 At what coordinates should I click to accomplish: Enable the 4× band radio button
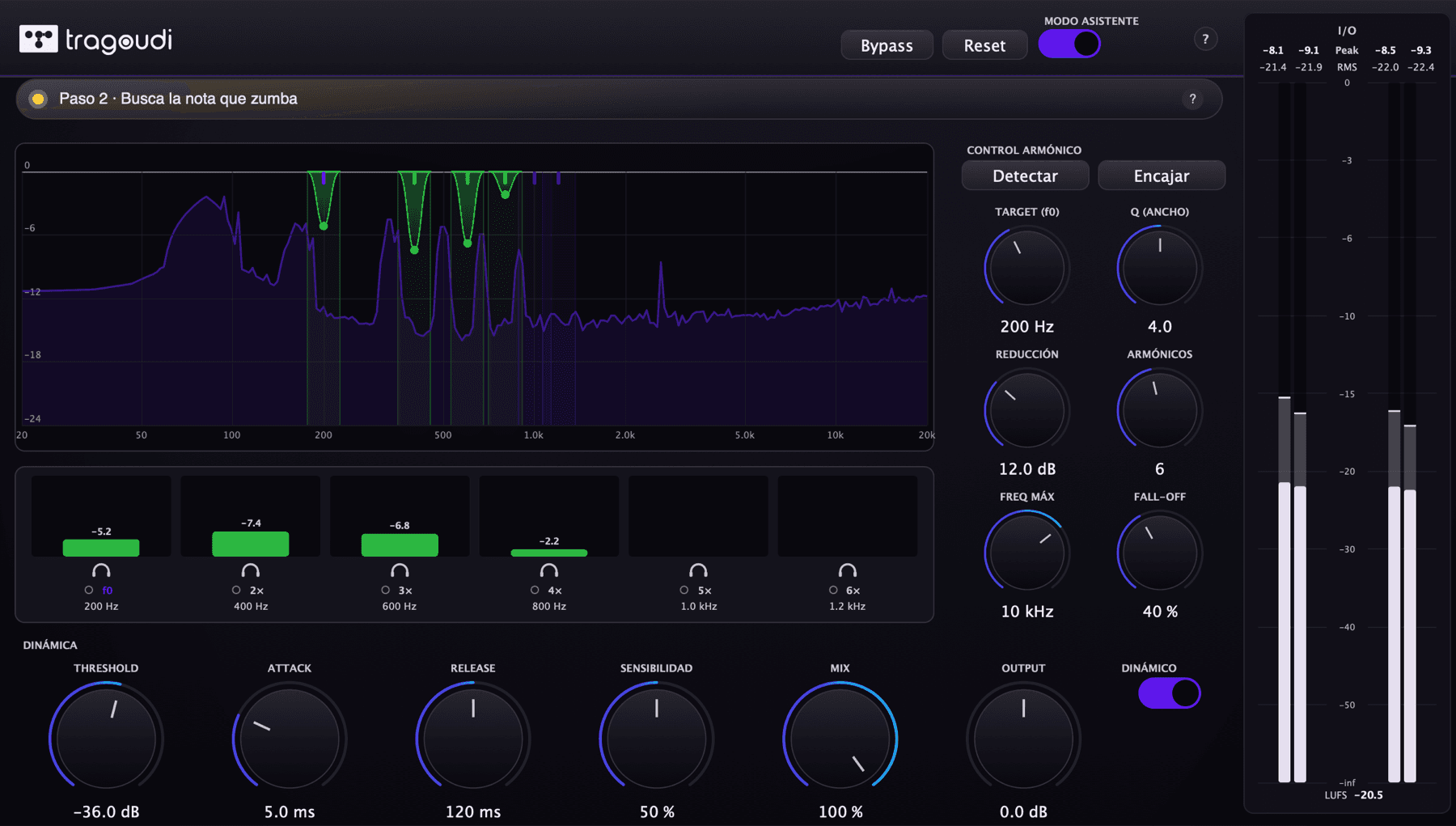pos(535,590)
